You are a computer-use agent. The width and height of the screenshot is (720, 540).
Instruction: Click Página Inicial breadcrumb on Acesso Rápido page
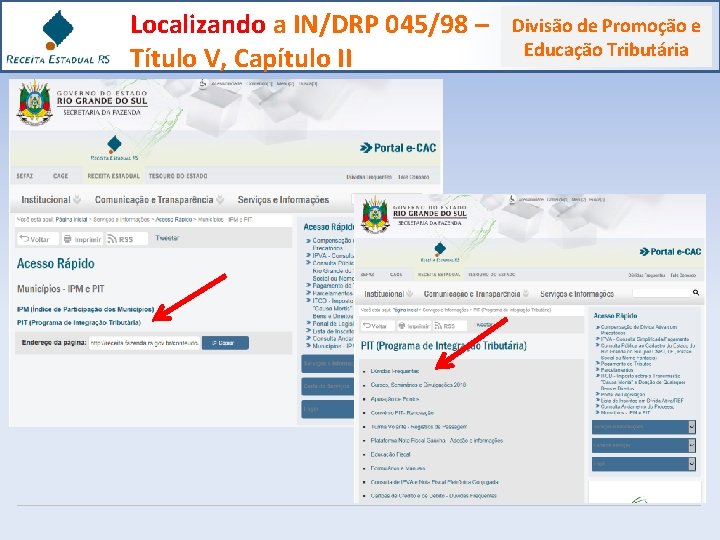(x=71, y=219)
